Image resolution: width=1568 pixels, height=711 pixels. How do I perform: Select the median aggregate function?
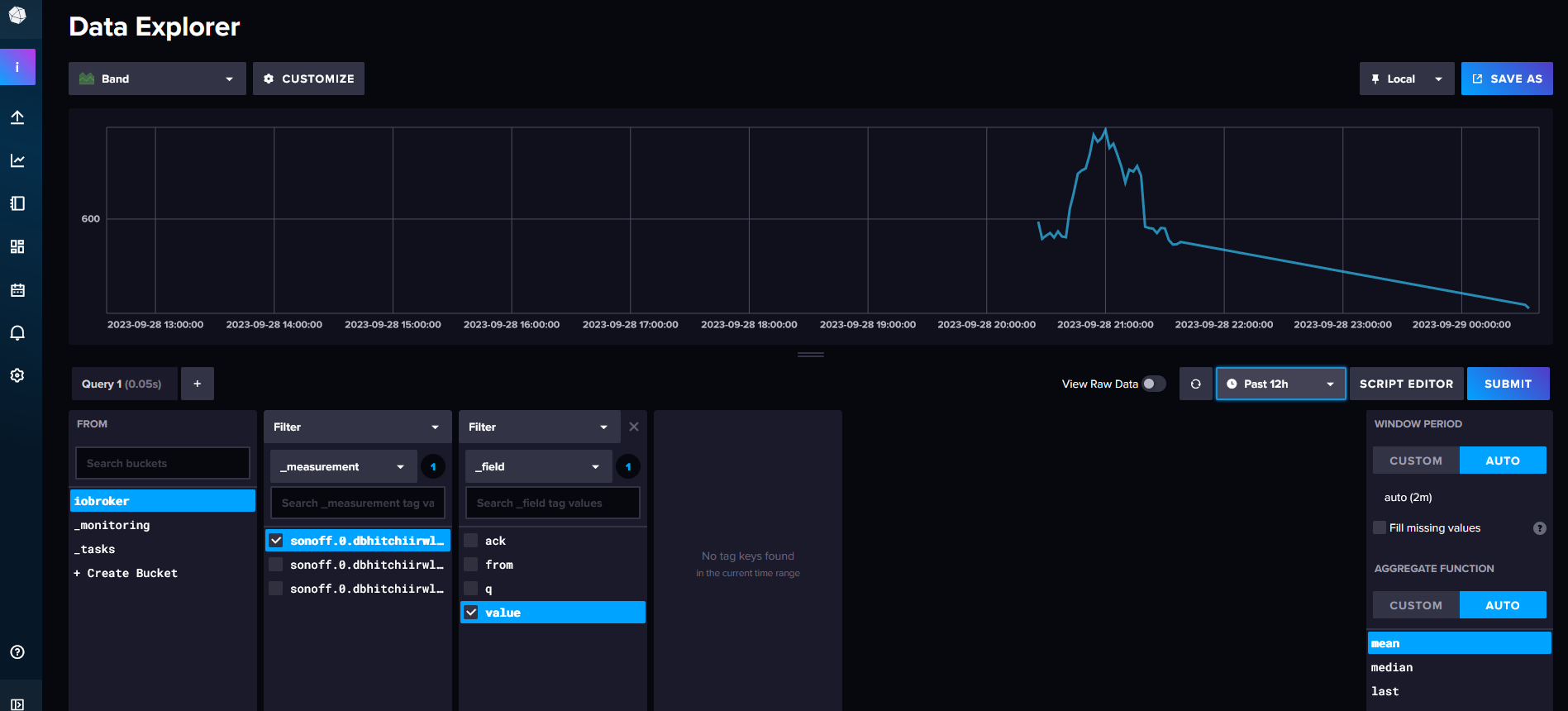[1459, 667]
